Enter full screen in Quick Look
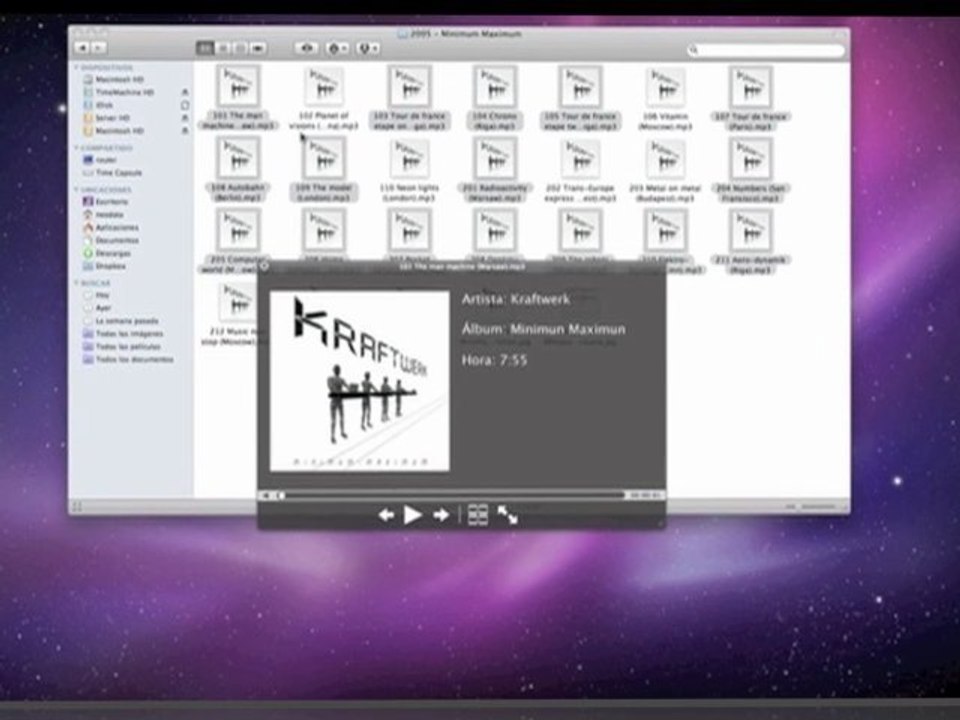The height and width of the screenshot is (720, 960). [508, 515]
